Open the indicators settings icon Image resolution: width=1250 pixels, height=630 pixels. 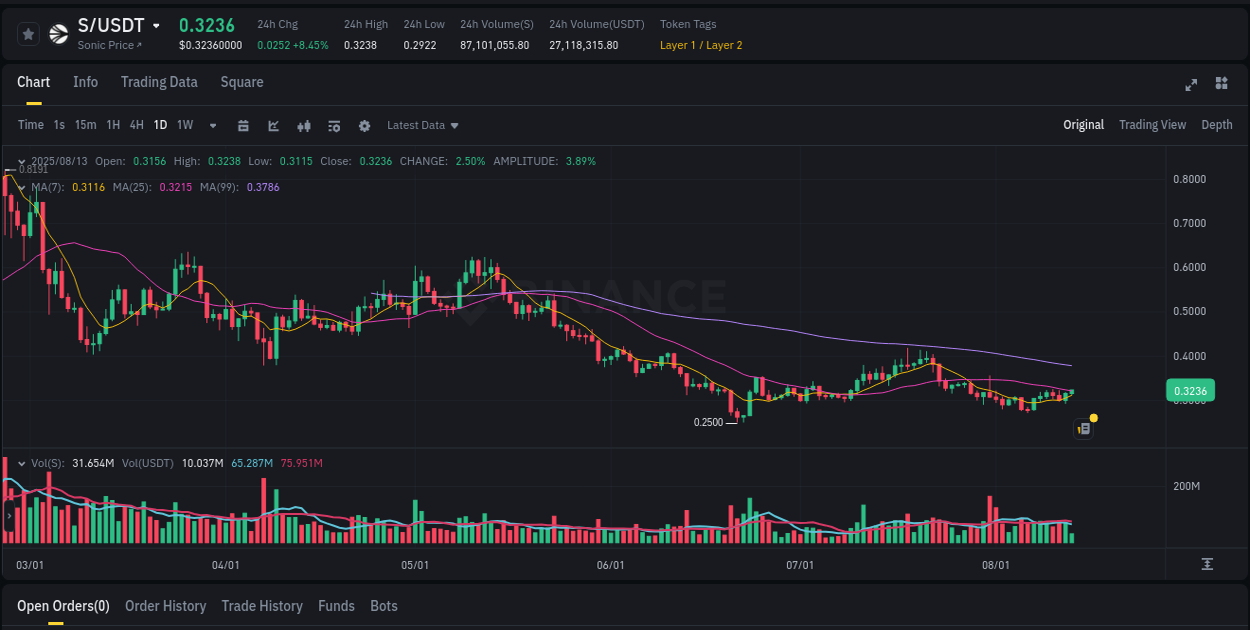coord(334,125)
